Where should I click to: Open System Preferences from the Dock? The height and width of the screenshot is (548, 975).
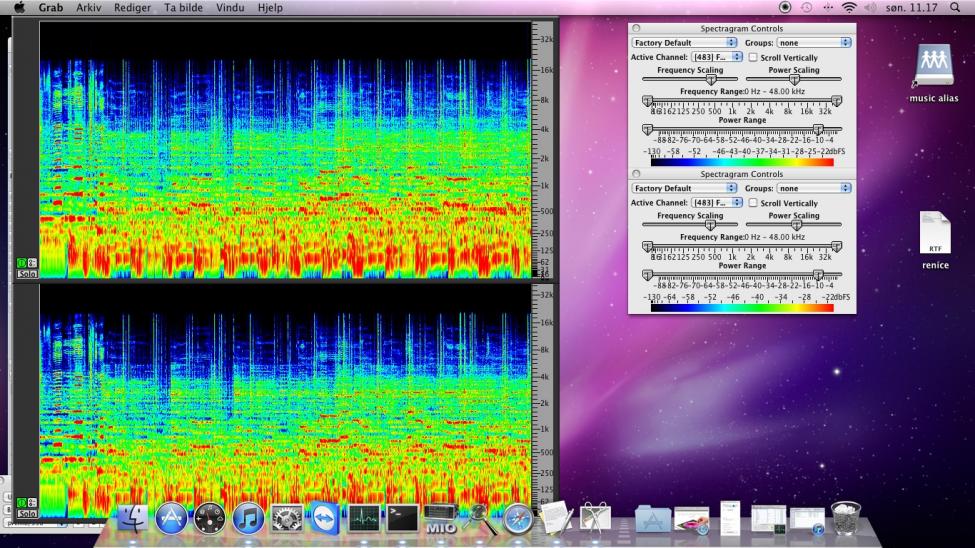287,518
